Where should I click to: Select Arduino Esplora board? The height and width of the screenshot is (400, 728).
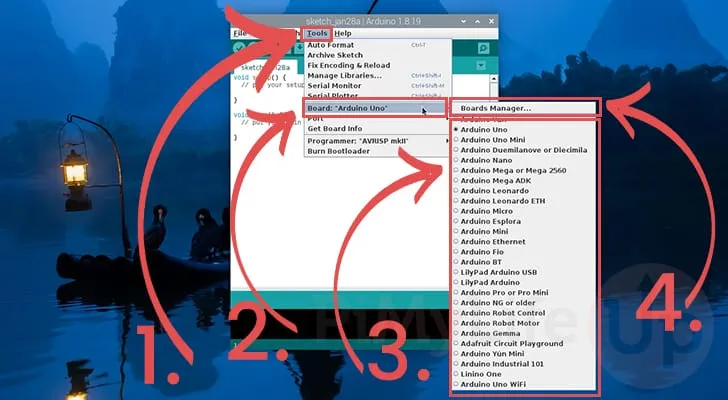click(x=524, y=221)
